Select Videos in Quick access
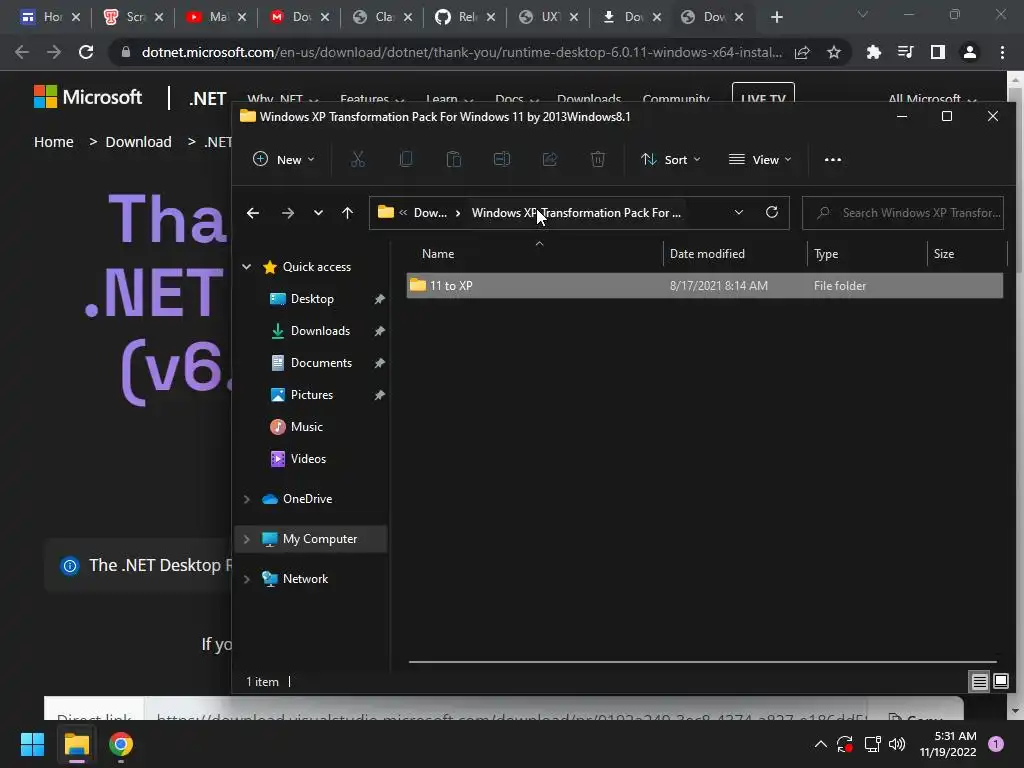 tap(308, 458)
